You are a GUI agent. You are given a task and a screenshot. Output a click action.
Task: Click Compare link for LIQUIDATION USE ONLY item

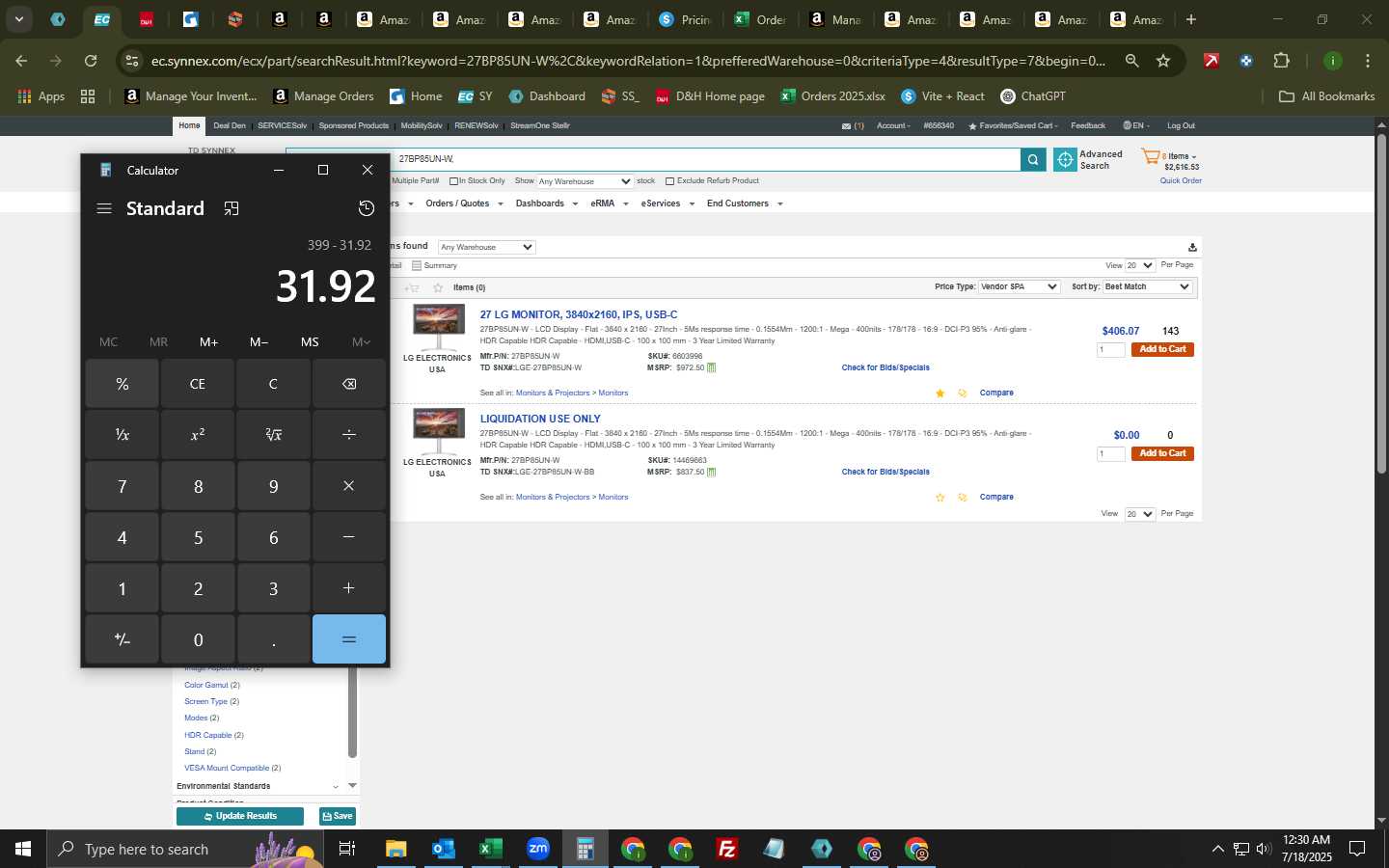[996, 498]
